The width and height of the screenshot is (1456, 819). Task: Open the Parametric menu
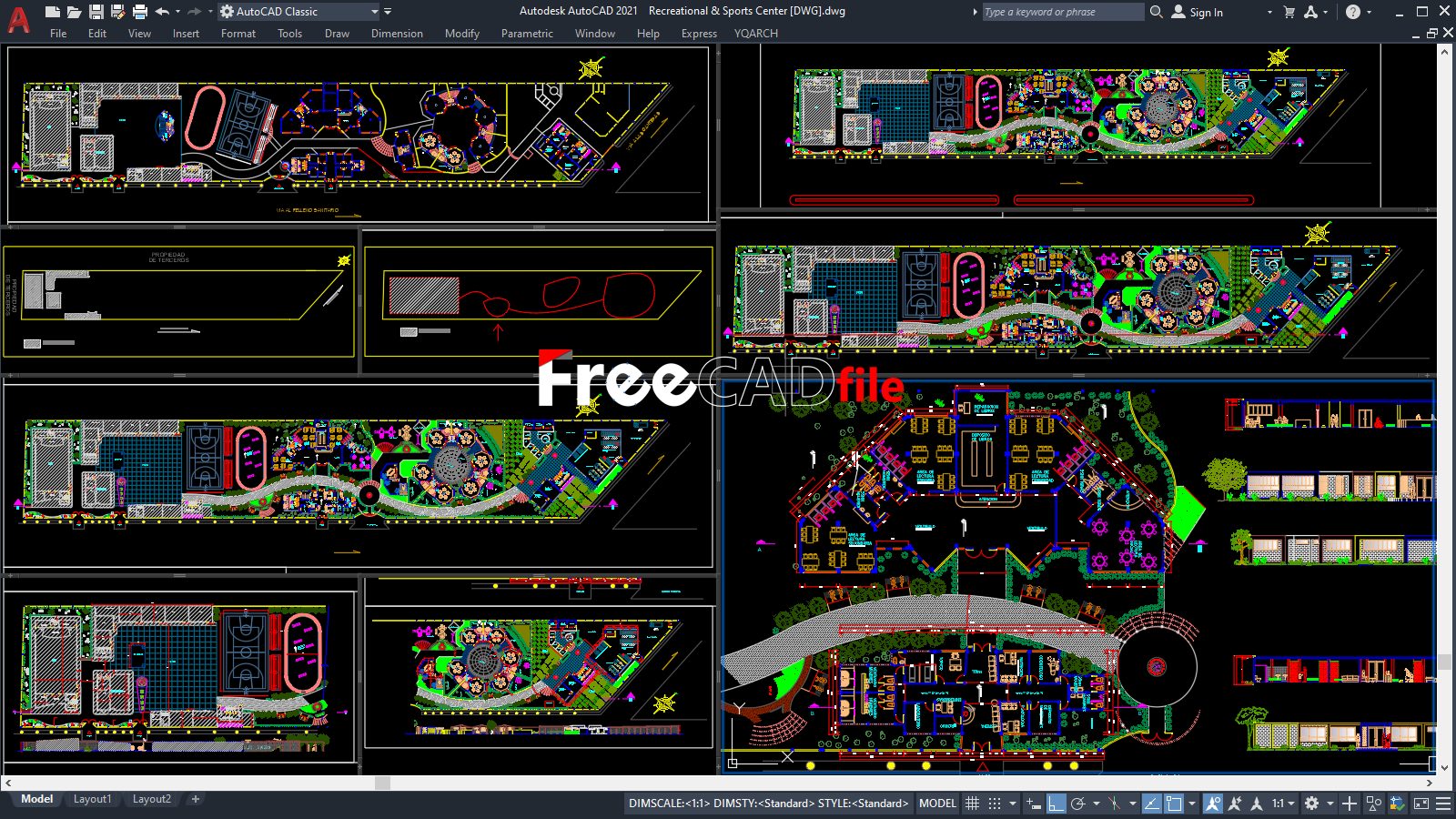(x=527, y=33)
